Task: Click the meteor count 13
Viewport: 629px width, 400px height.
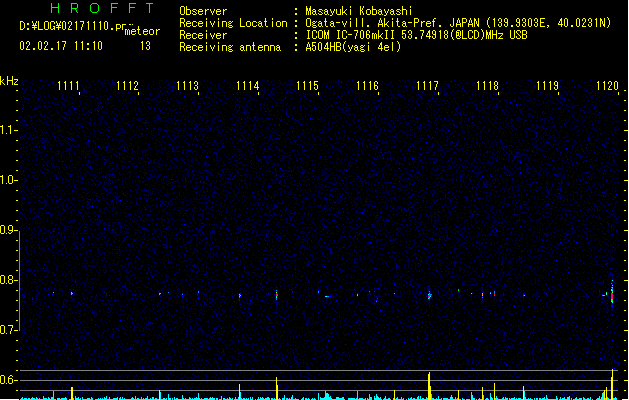Action: [x=145, y=46]
